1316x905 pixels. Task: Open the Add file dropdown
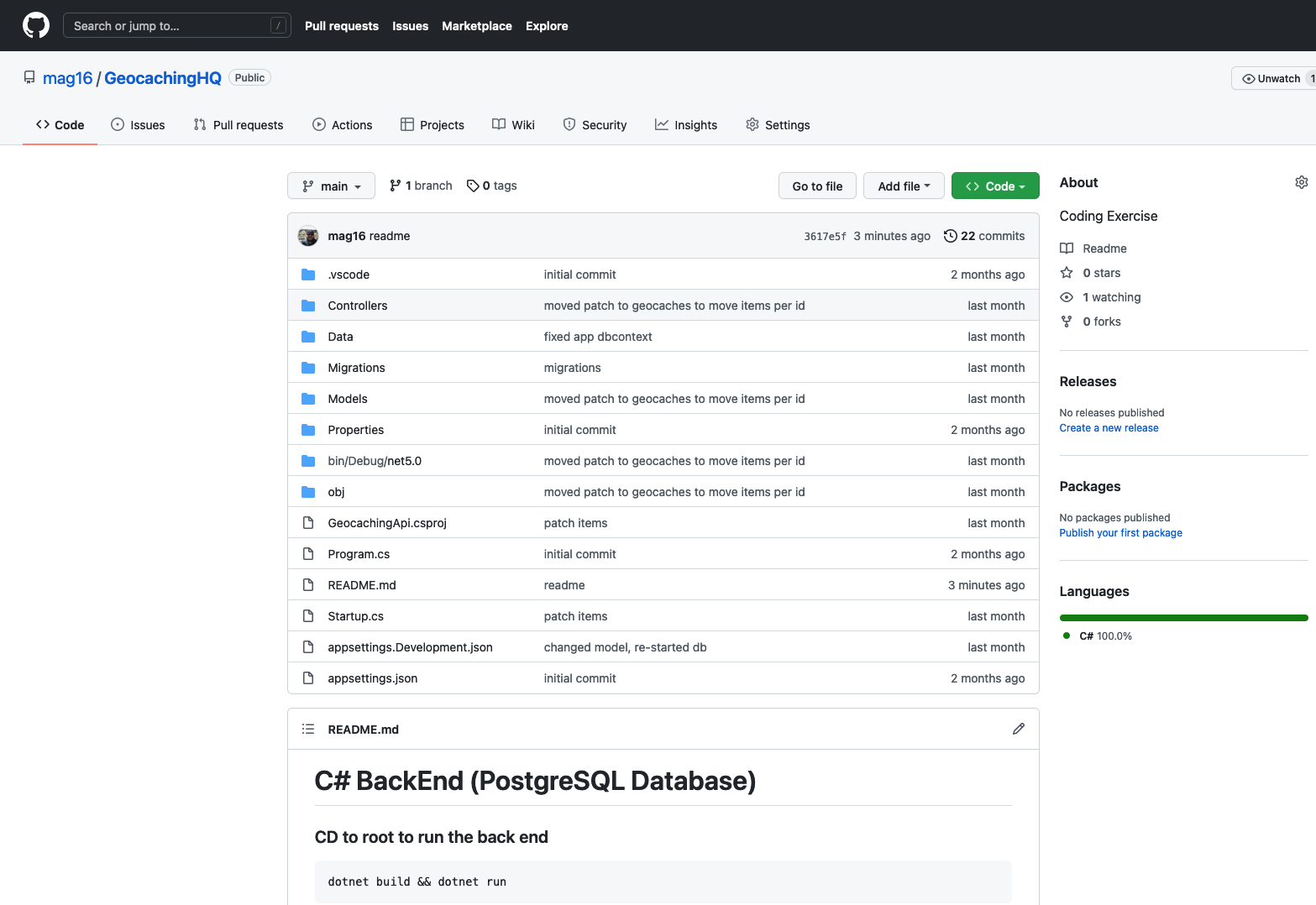coord(903,186)
